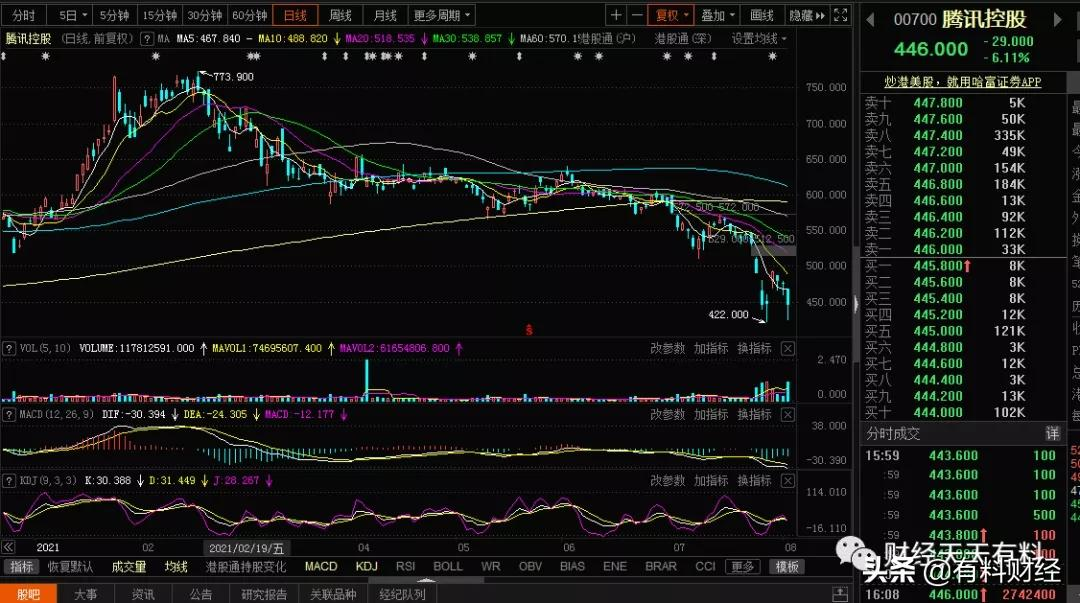
Task: Toggle RSI indicator
Action: pyautogui.click(x=406, y=566)
